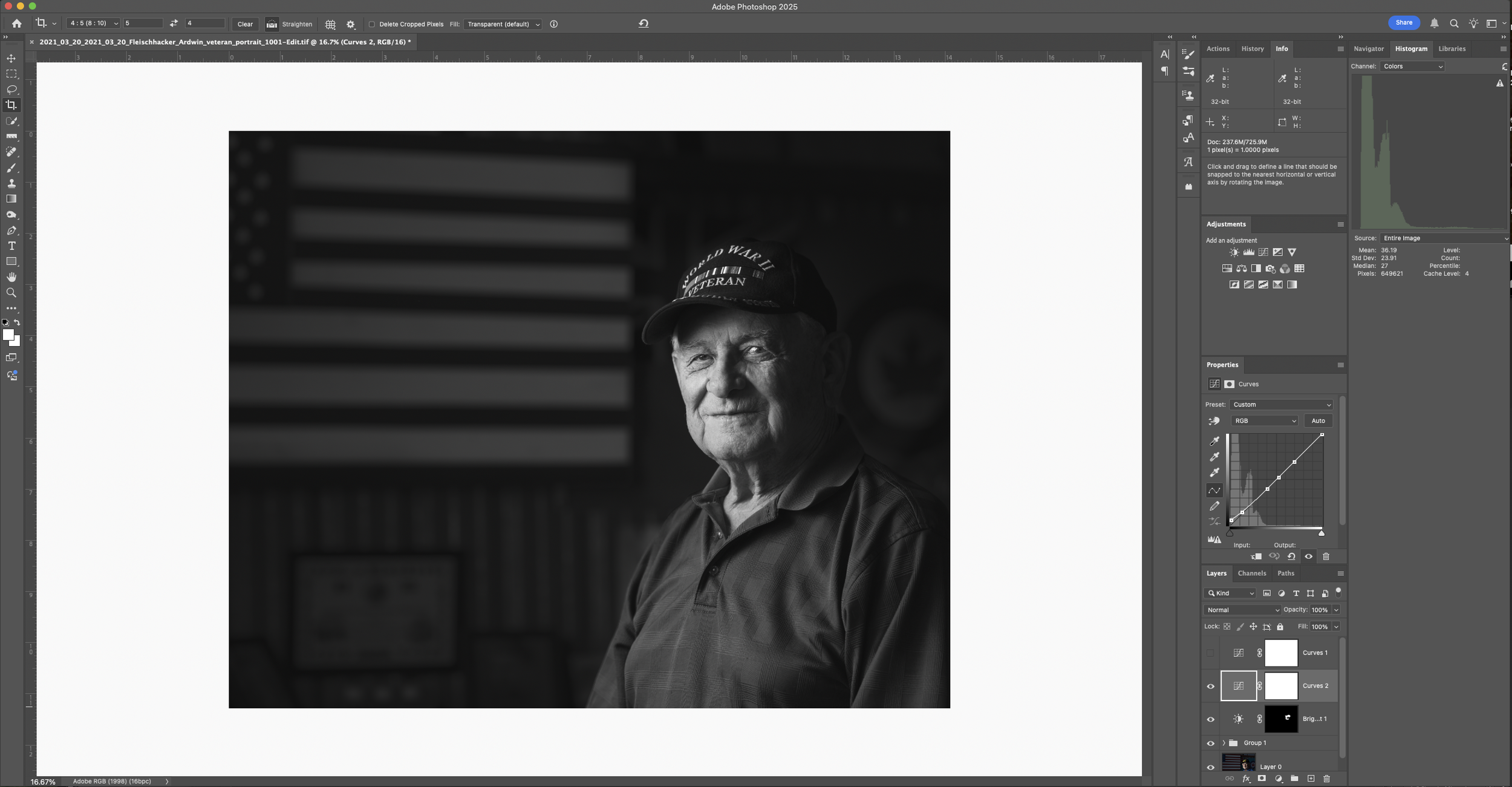This screenshot has width=1512, height=787.
Task: Reset the crop with undo arrow icon
Action: 644,24
